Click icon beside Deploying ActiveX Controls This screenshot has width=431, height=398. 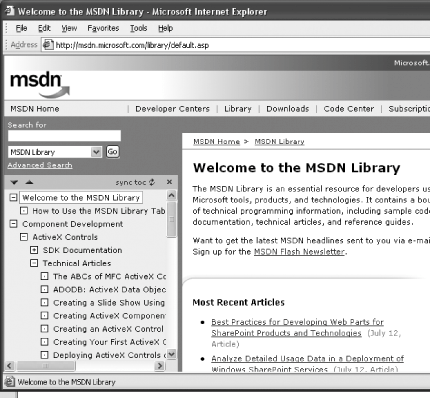(x=44, y=355)
